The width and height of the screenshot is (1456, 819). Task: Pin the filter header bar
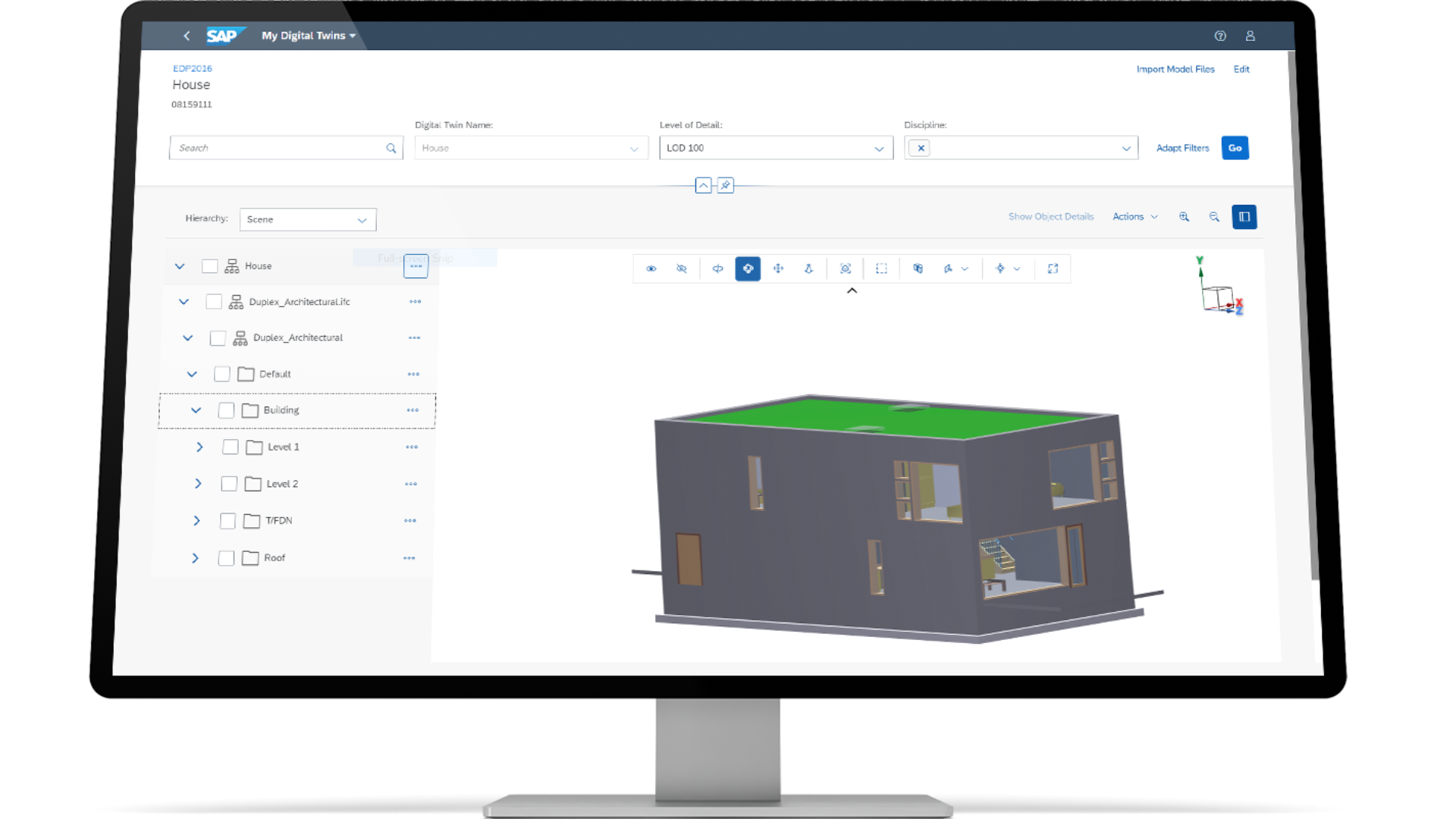(726, 185)
